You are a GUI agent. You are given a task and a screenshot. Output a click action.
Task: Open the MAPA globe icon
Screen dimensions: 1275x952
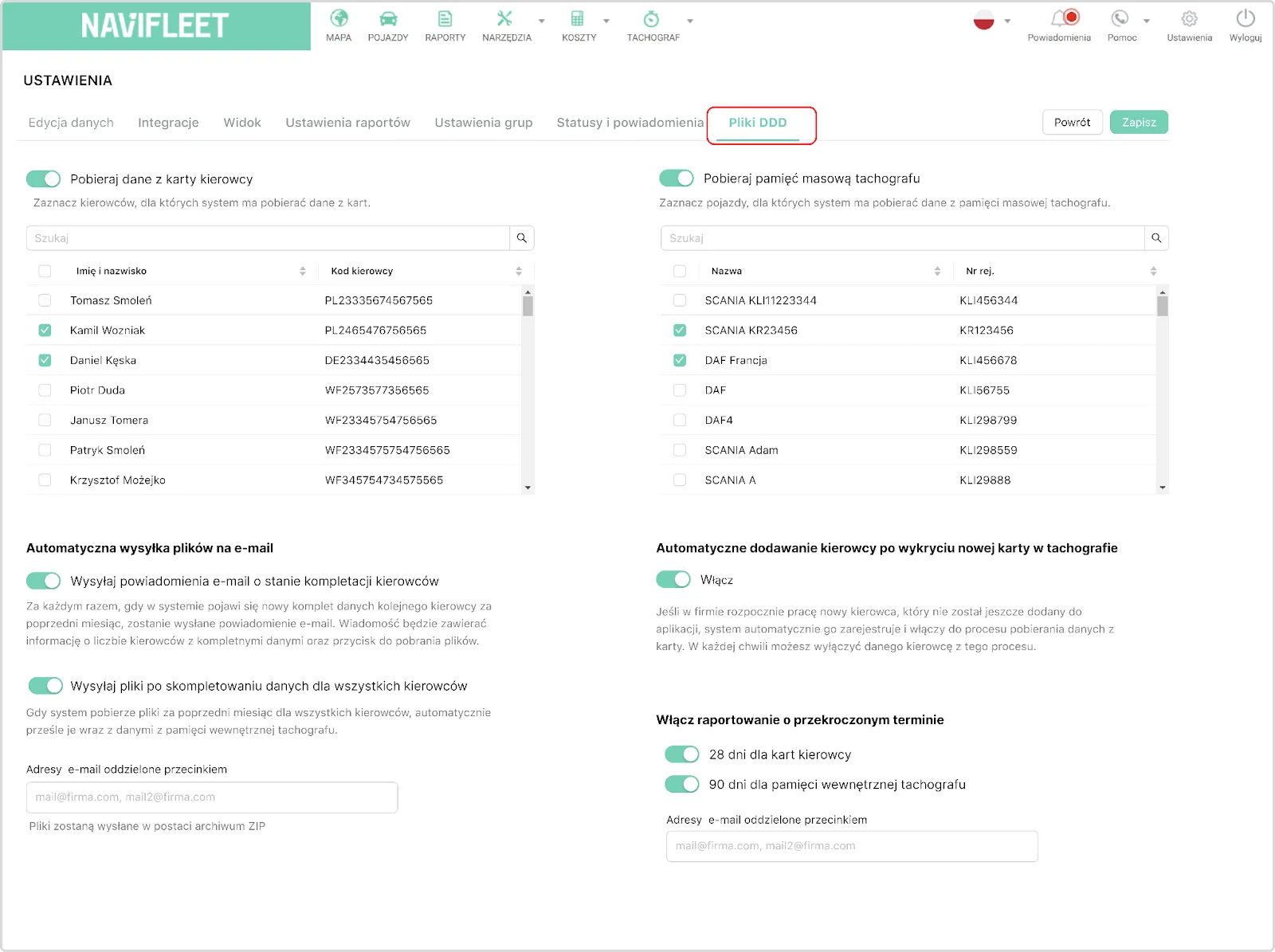(x=339, y=18)
